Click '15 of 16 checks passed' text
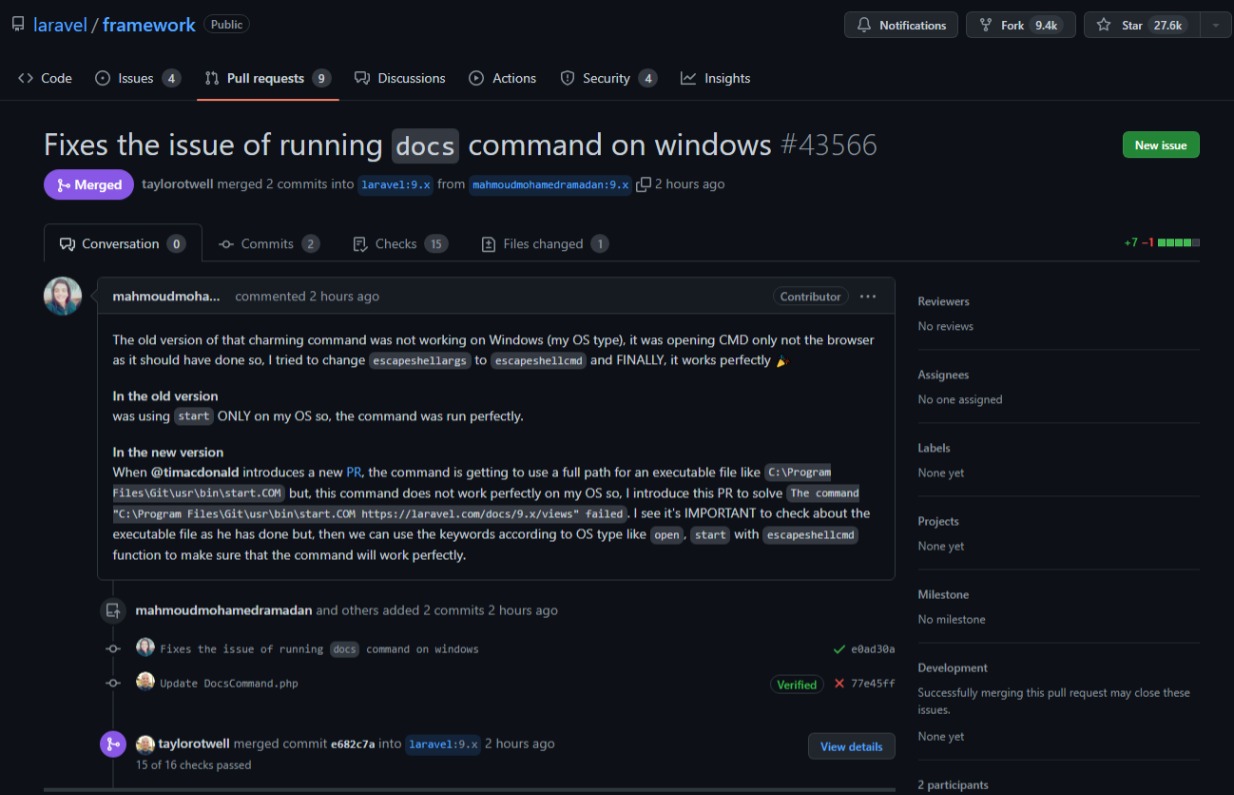The image size is (1234, 795). tap(193, 765)
